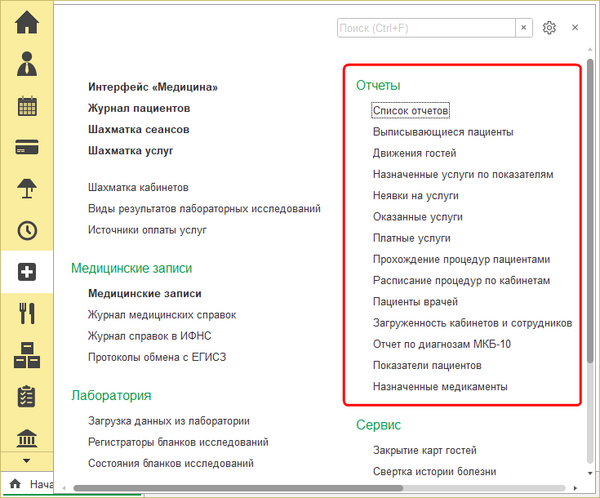Click the scroll right arrow

pos(575,488)
